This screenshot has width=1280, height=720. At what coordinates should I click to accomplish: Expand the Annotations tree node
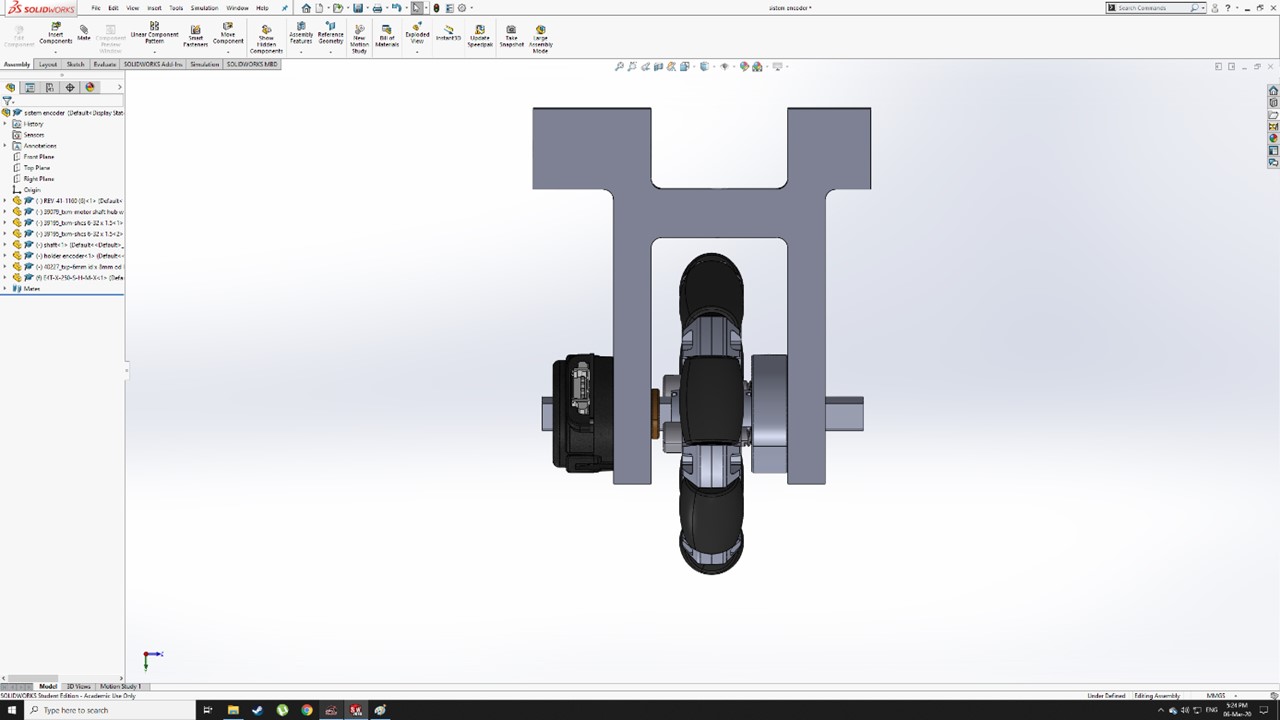[5, 146]
